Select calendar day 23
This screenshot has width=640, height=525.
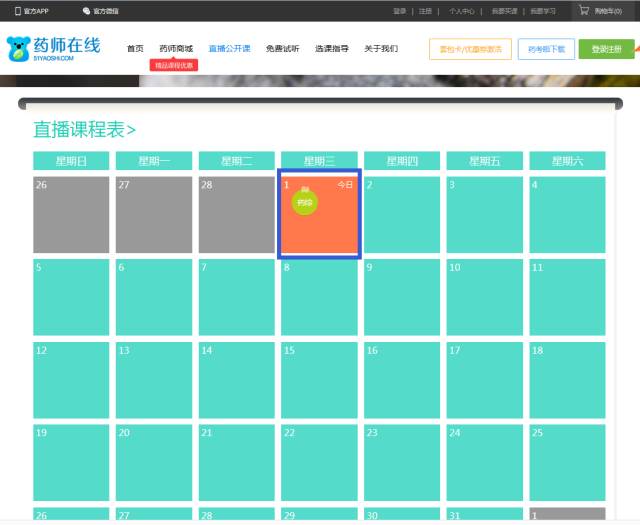tap(402, 463)
